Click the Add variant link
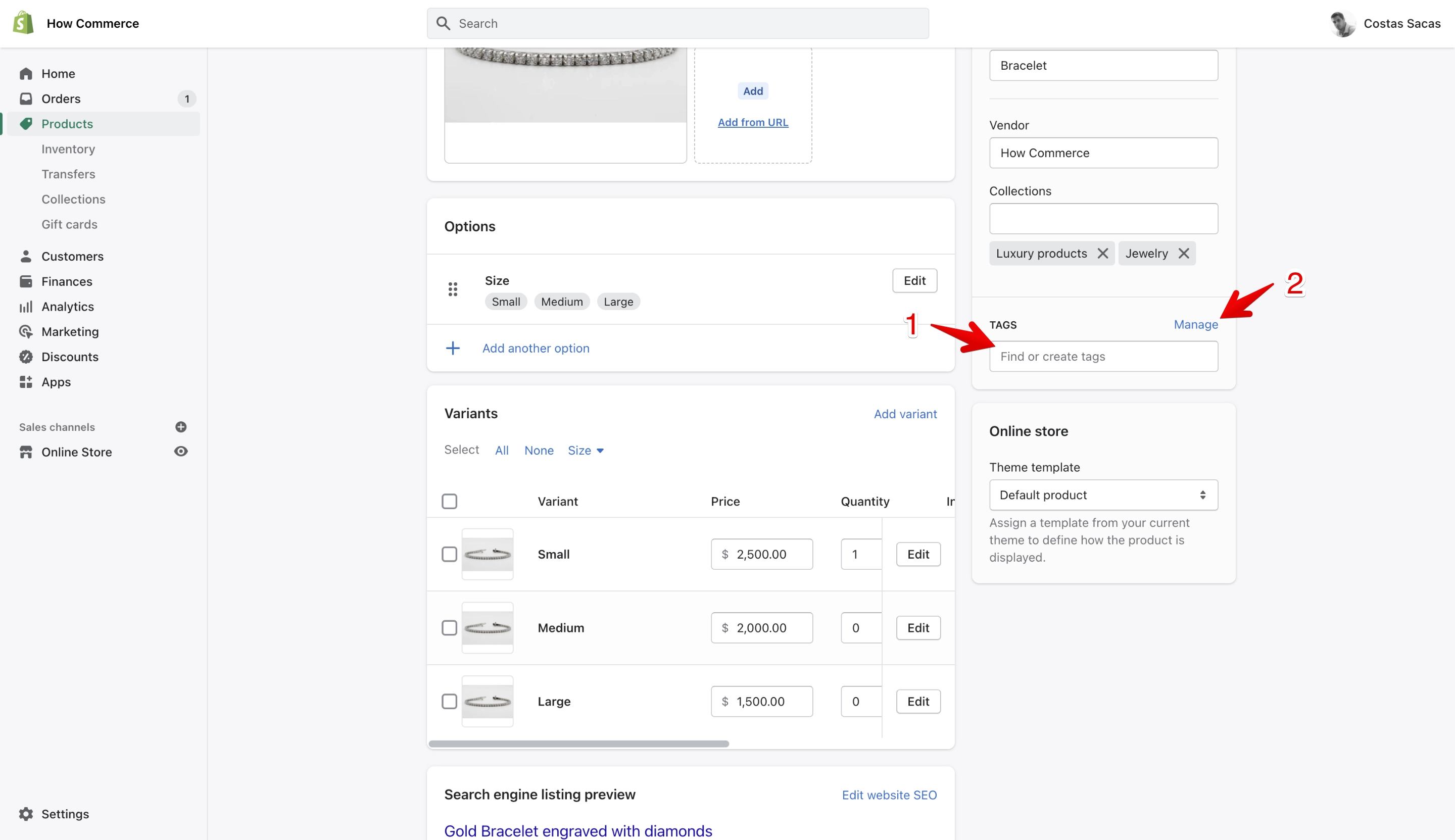Screen dimensions: 1455x840 [x=905, y=414]
